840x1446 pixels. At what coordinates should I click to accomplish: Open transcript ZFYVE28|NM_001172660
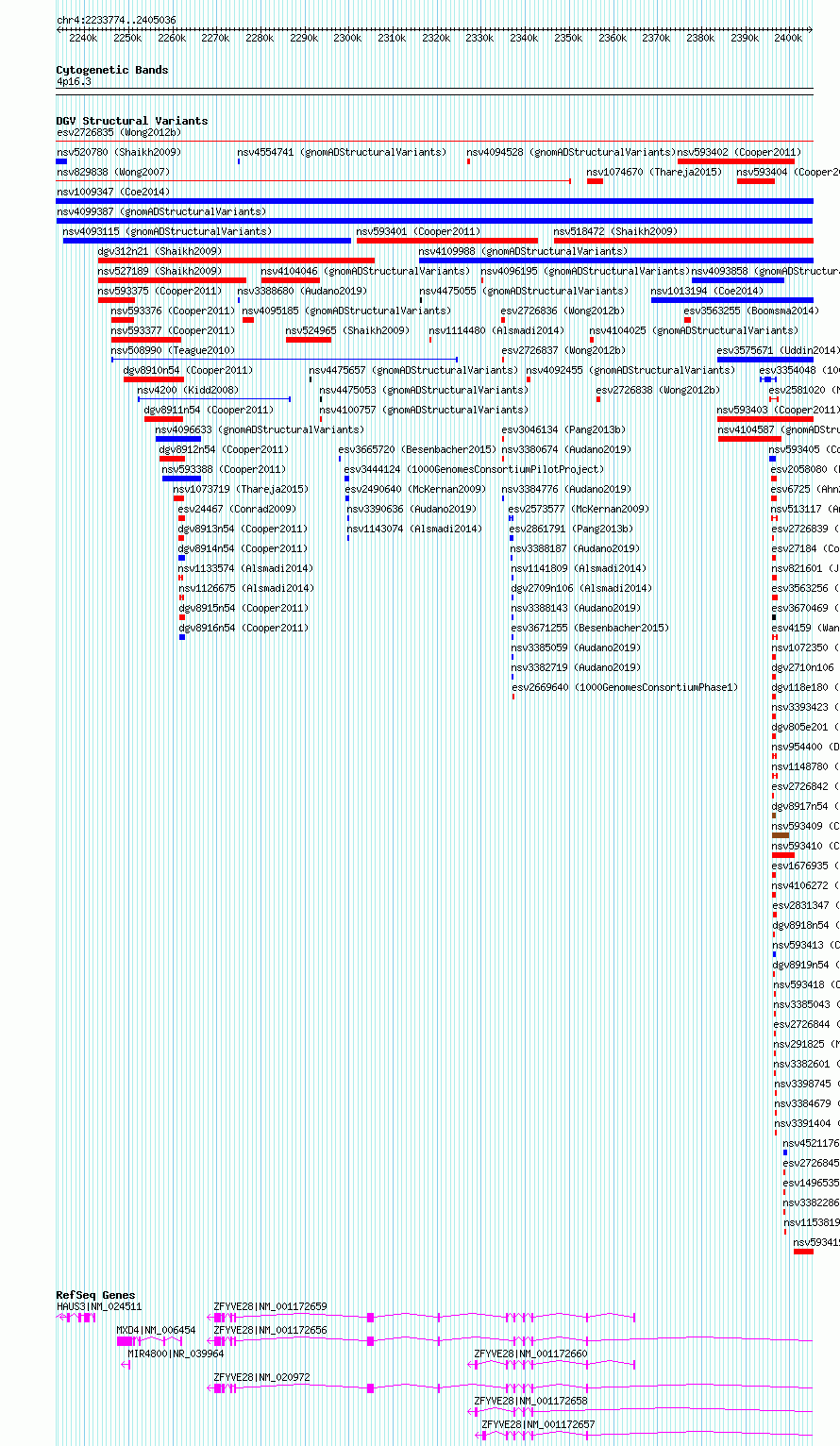(530, 1354)
